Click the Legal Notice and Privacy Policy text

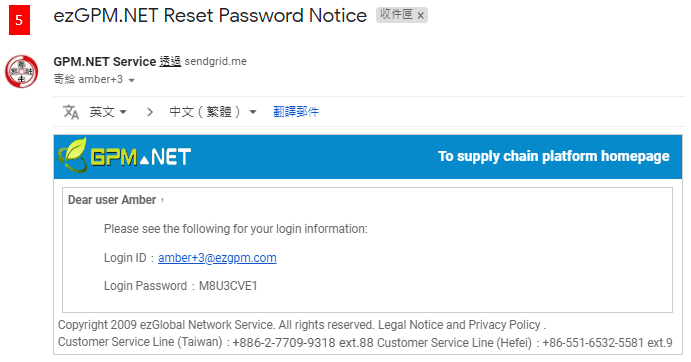pos(459,325)
